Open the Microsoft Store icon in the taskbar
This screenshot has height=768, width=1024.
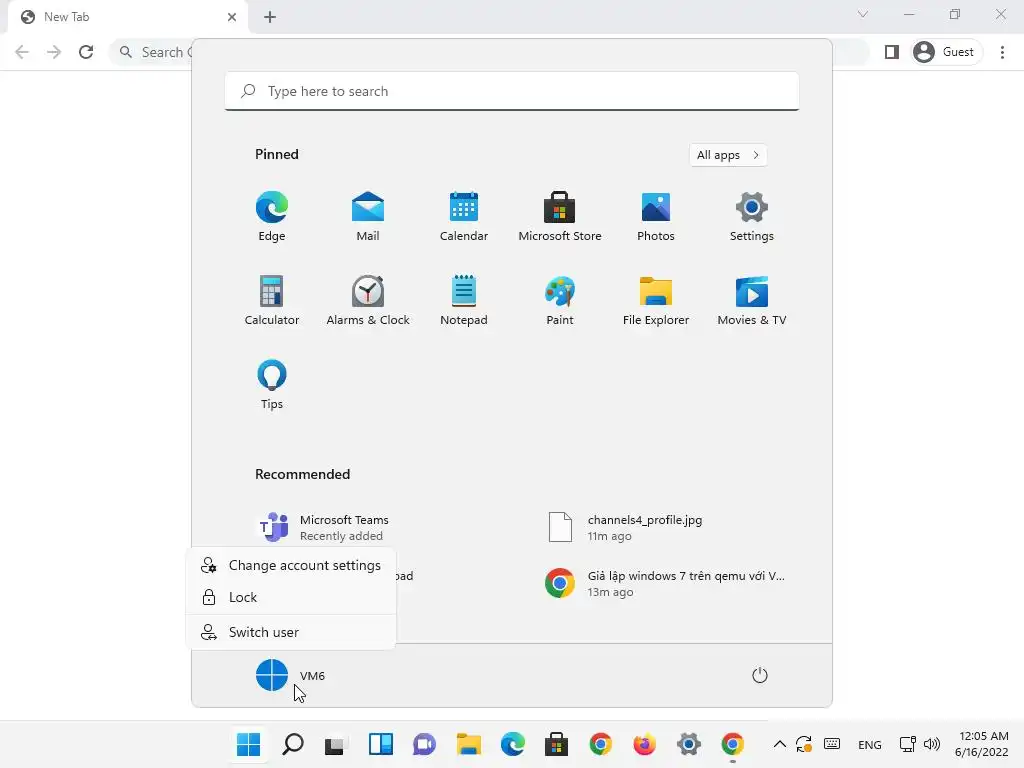click(556, 744)
